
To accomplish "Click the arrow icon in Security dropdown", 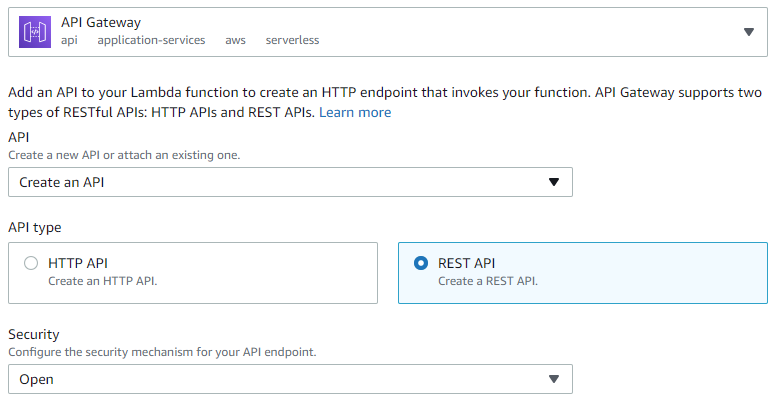I will tap(554, 379).
